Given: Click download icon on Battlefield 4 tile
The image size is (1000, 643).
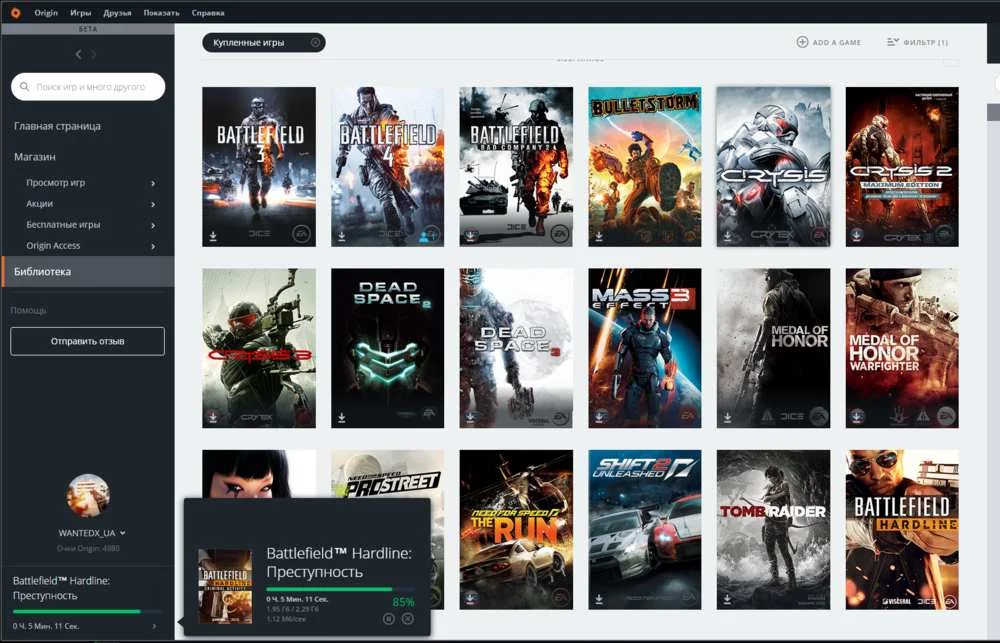Looking at the screenshot, I should [x=342, y=236].
